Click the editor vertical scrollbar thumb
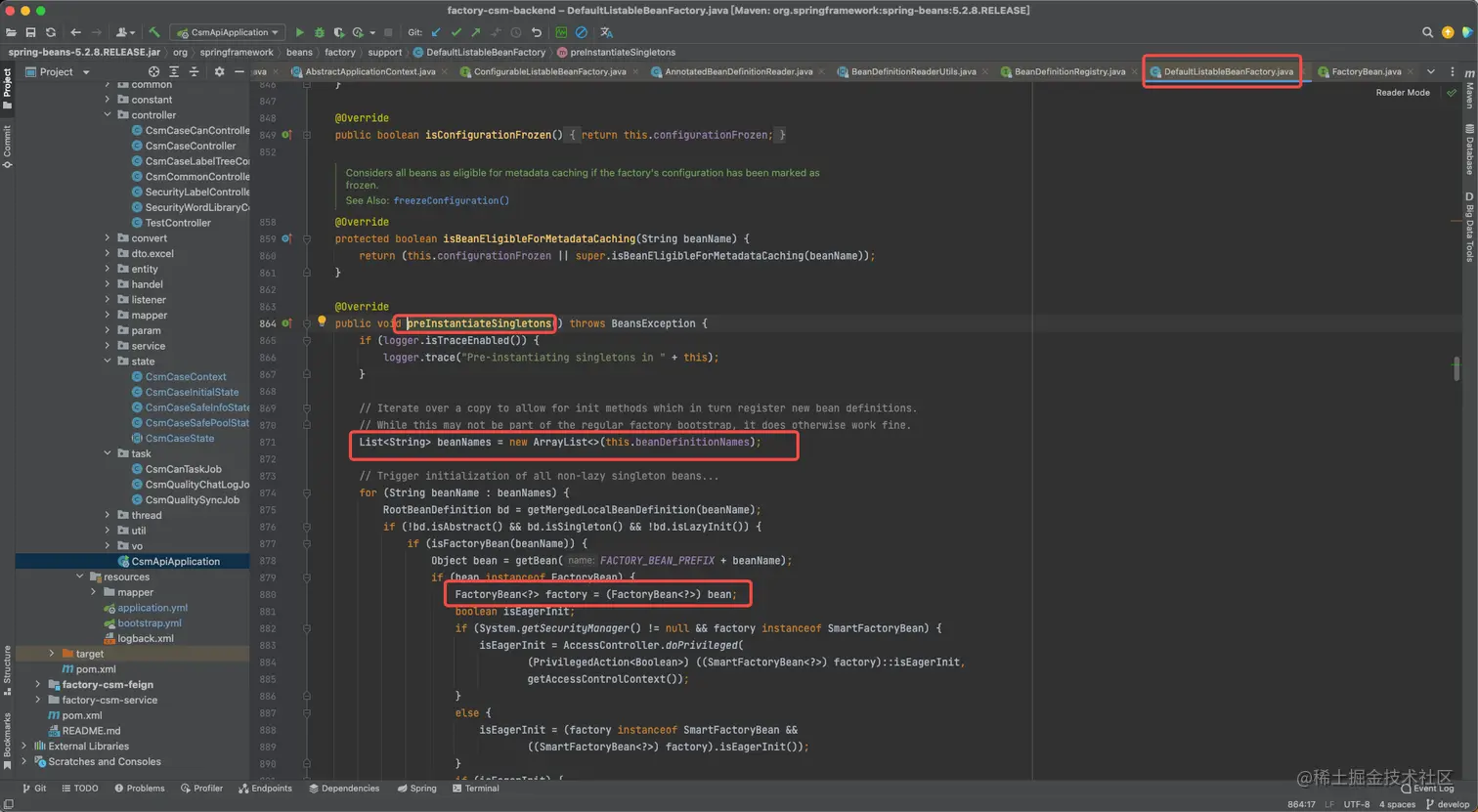 (x=1456, y=368)
